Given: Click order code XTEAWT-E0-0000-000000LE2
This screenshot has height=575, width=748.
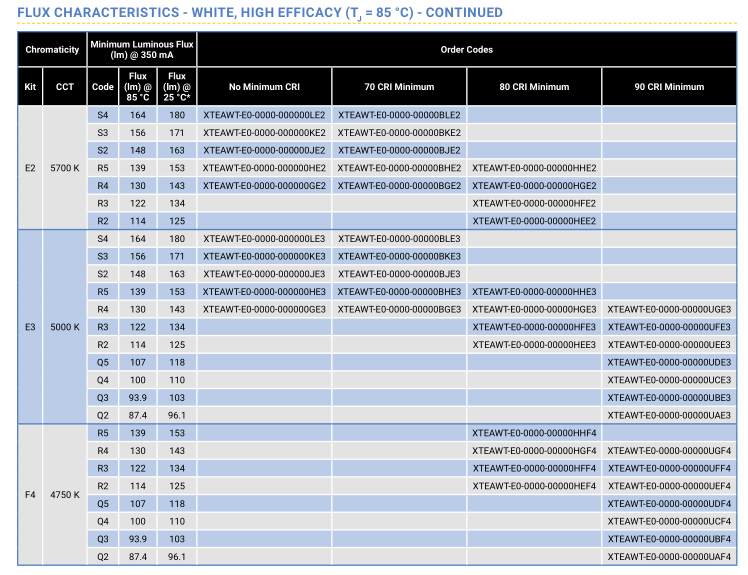Looking at the screenshot, I should pos(264,115).
